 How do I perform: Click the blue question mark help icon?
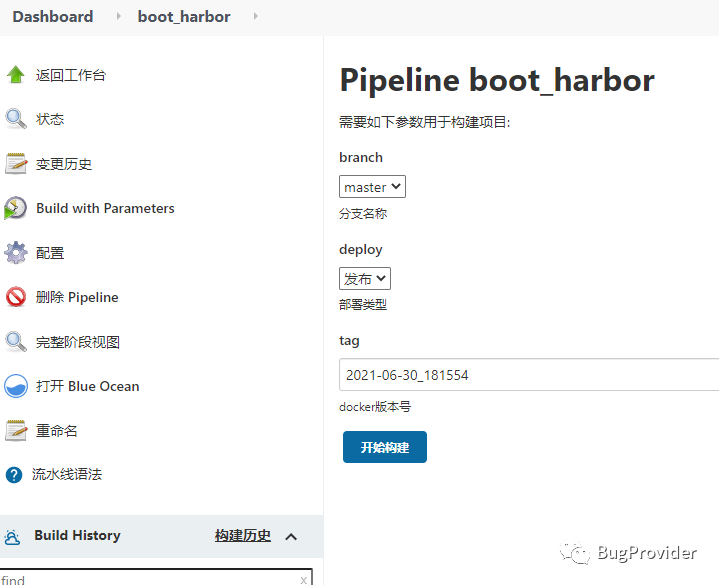tap(14, 475)
